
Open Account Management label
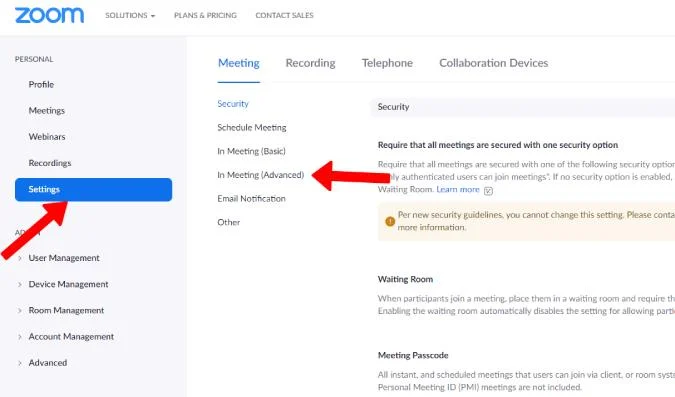71,337
